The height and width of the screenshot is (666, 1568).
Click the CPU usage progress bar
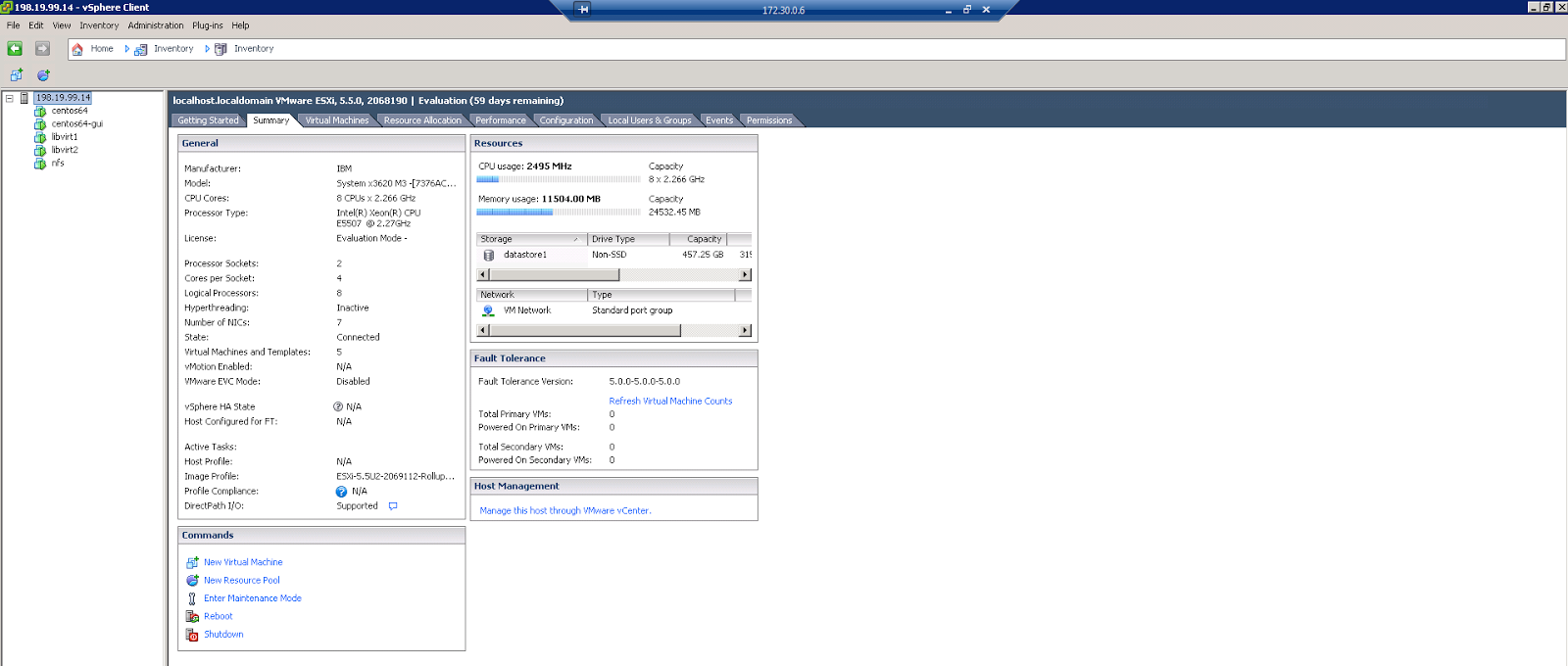(x=559, y=179)
